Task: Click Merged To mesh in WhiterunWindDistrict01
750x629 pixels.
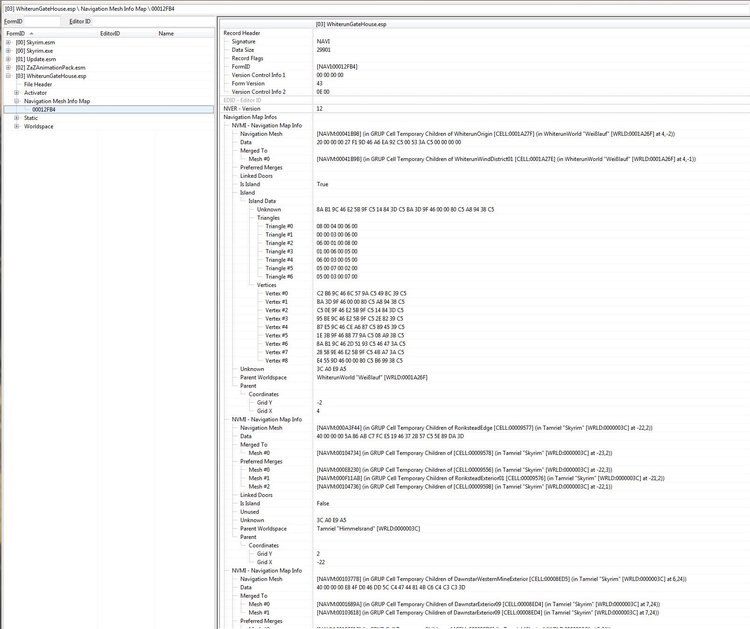Action: tap(506, 159)
